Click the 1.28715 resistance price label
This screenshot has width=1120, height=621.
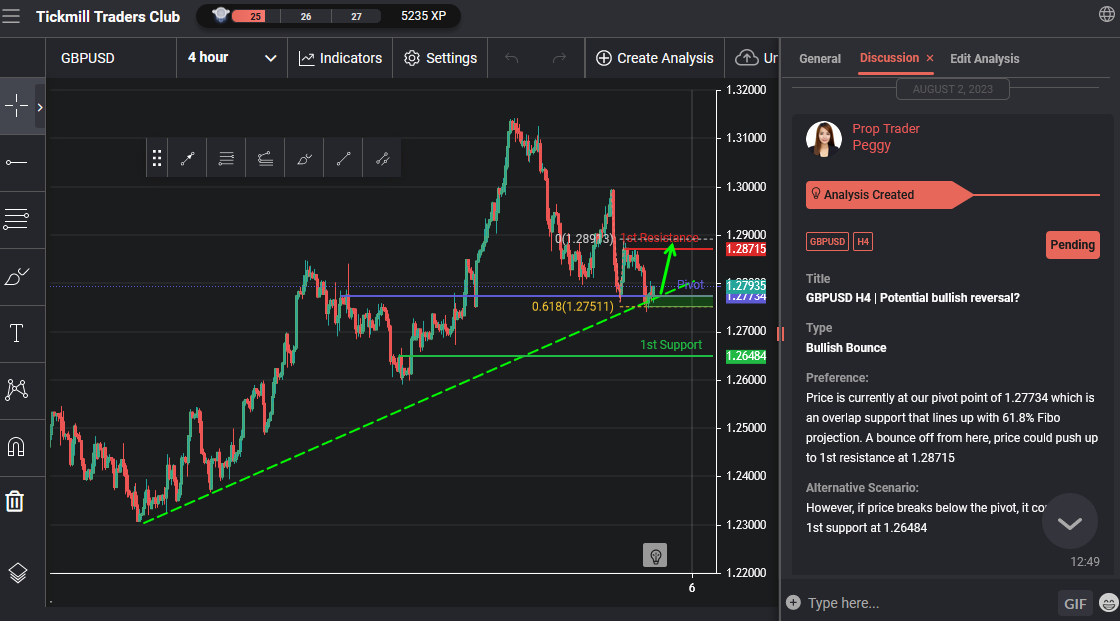[746, 249]
